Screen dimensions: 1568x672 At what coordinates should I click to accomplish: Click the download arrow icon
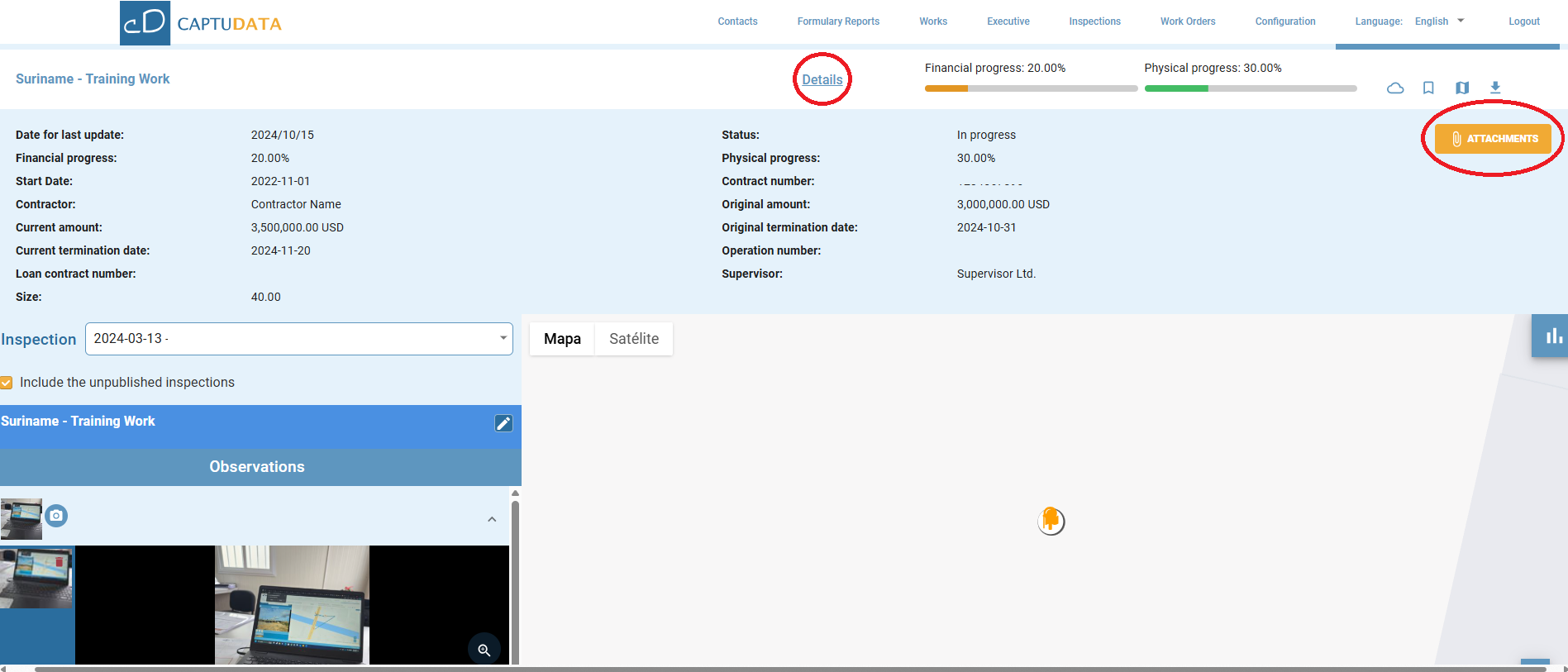point(1495,88)
